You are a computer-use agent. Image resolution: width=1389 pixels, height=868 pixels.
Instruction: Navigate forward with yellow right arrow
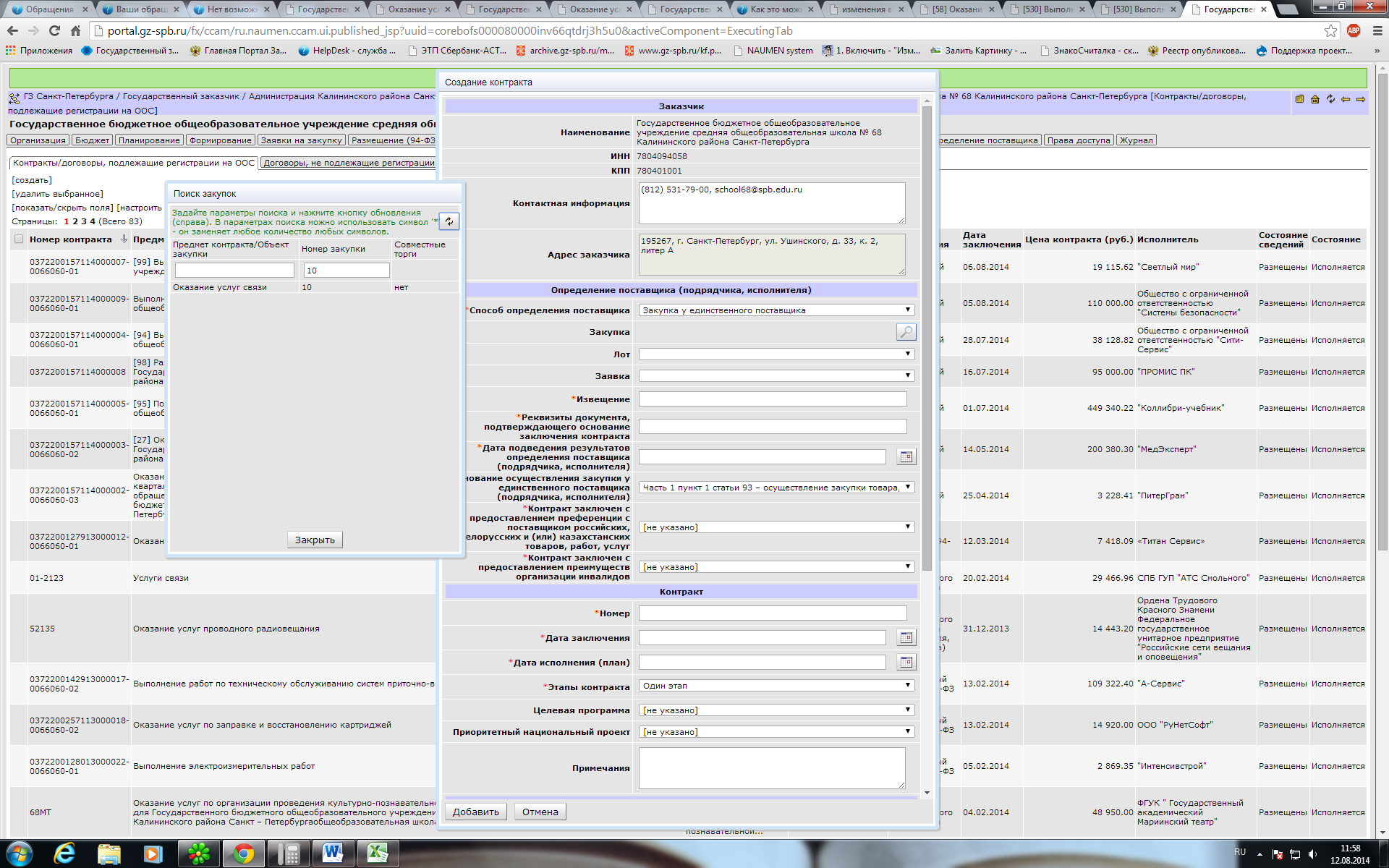(x=1361, y=99)
